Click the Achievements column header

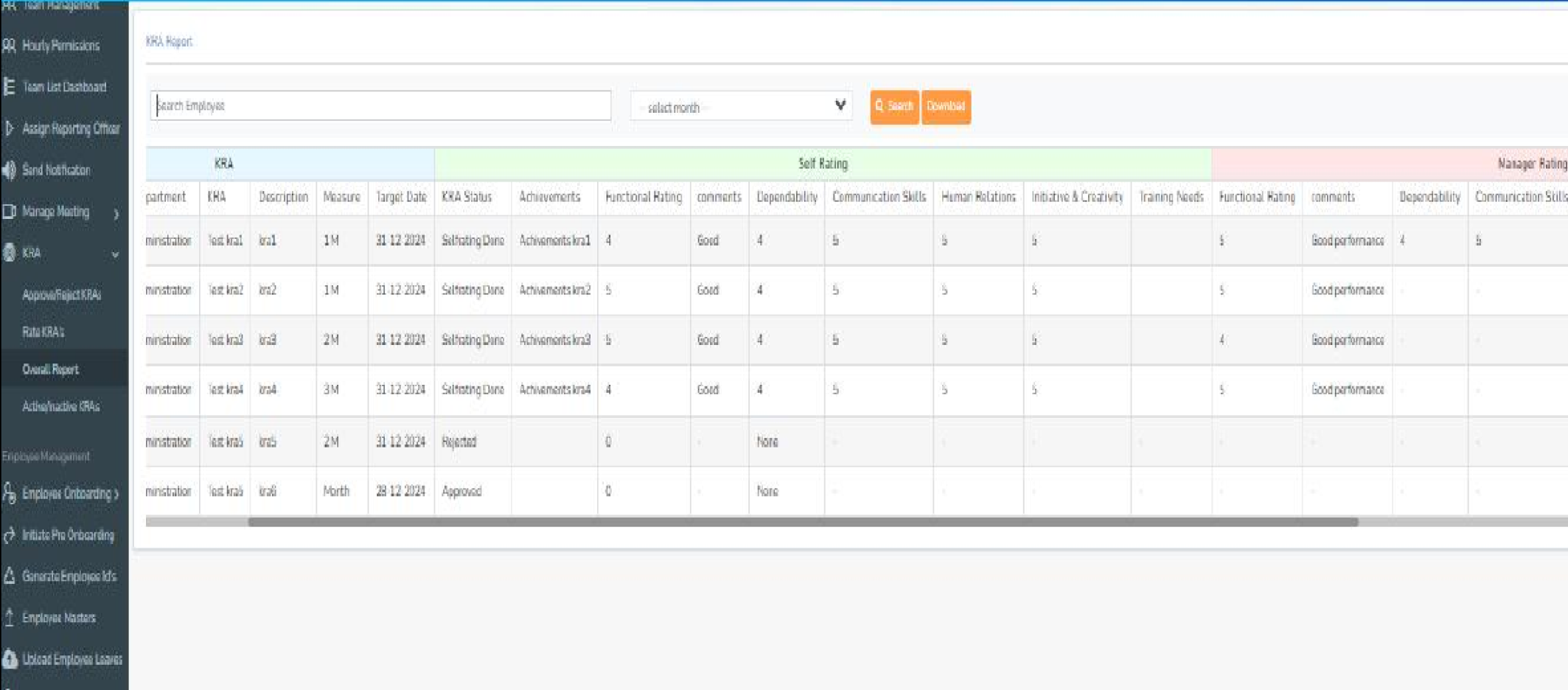549,198
